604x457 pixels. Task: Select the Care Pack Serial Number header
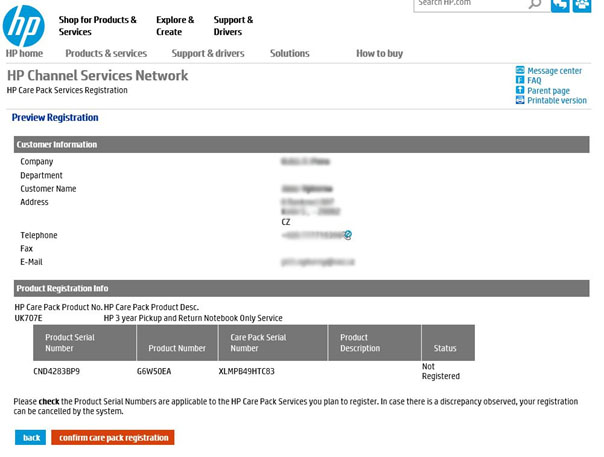[273, 343]
